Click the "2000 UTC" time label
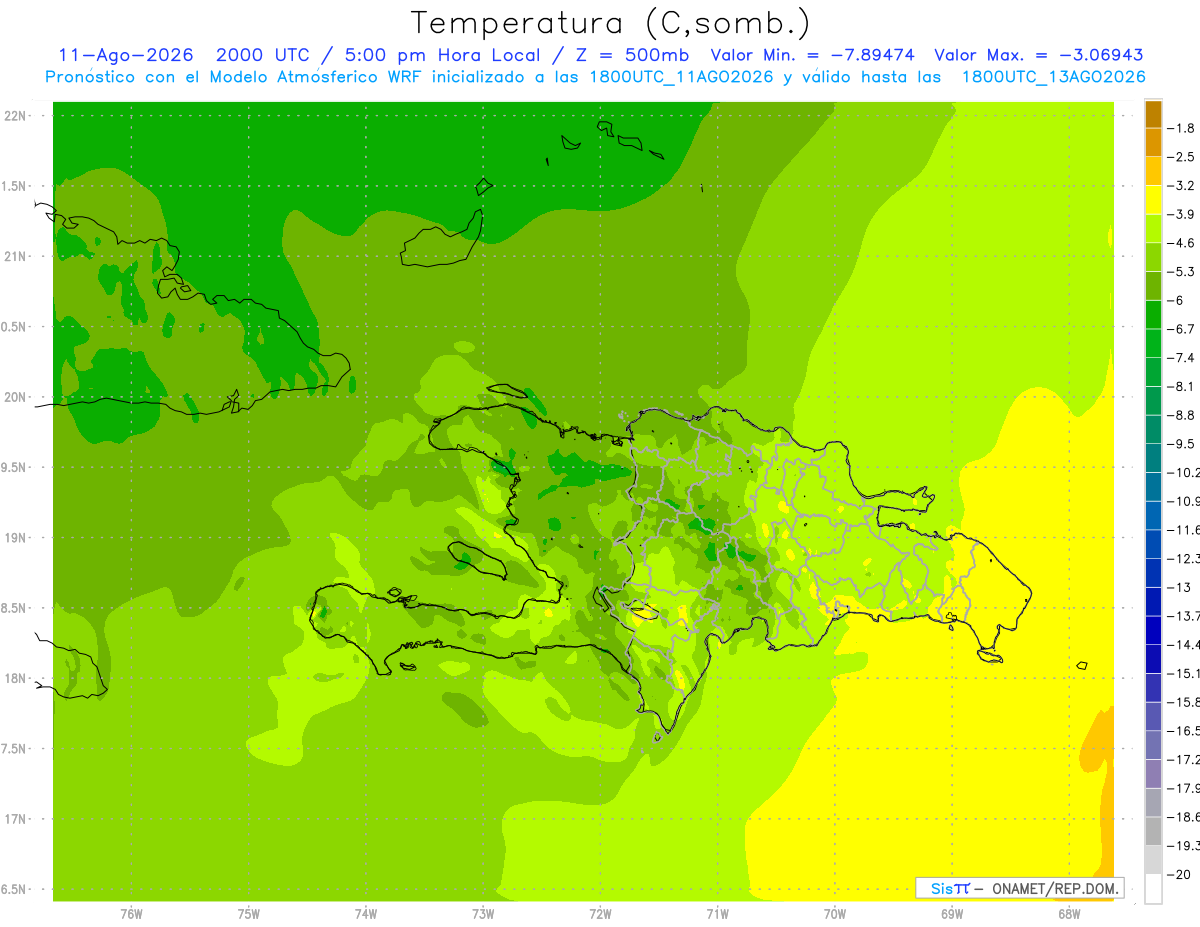1200x927 pixels. tap(264, 55)
